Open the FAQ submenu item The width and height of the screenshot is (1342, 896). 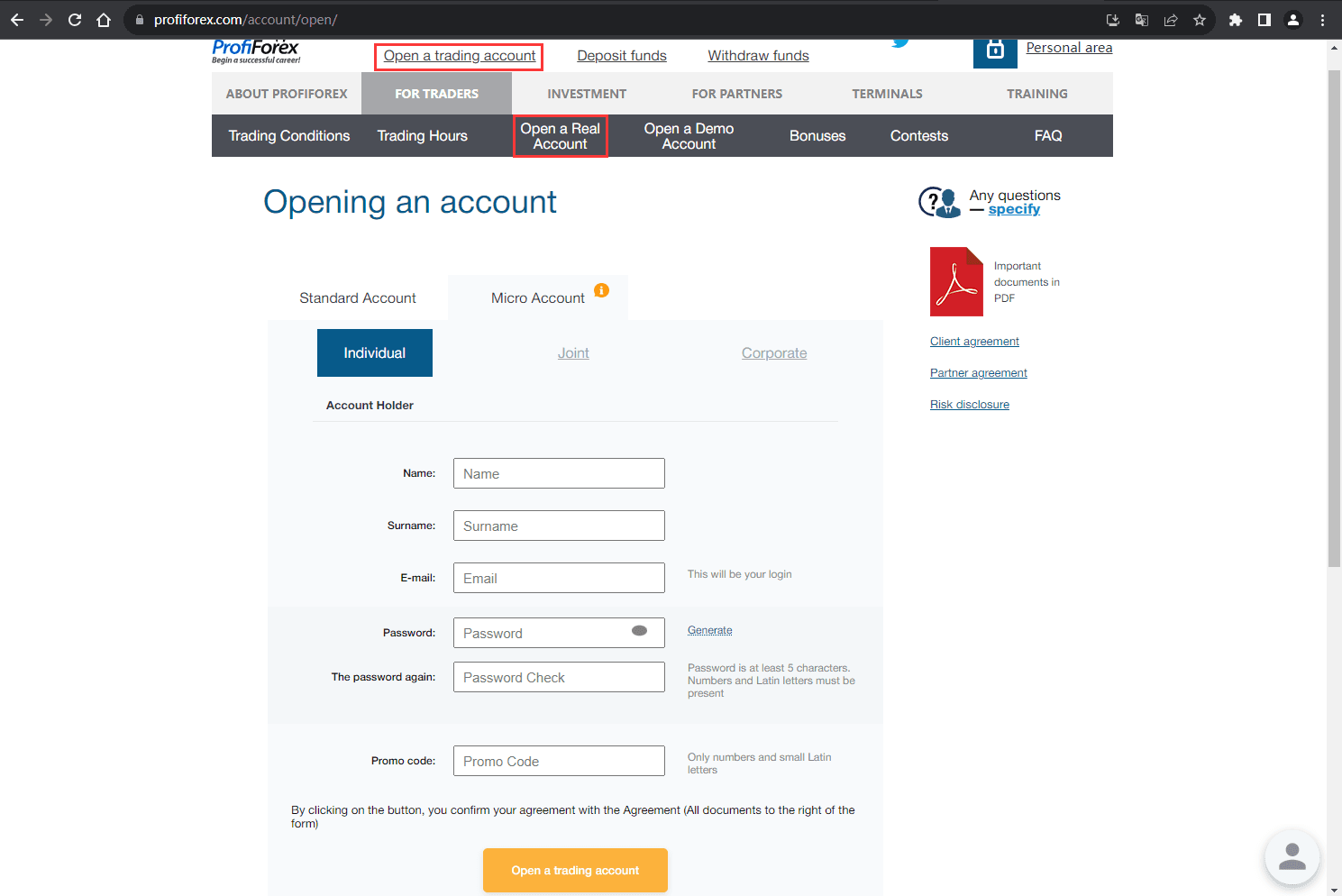1048,136
